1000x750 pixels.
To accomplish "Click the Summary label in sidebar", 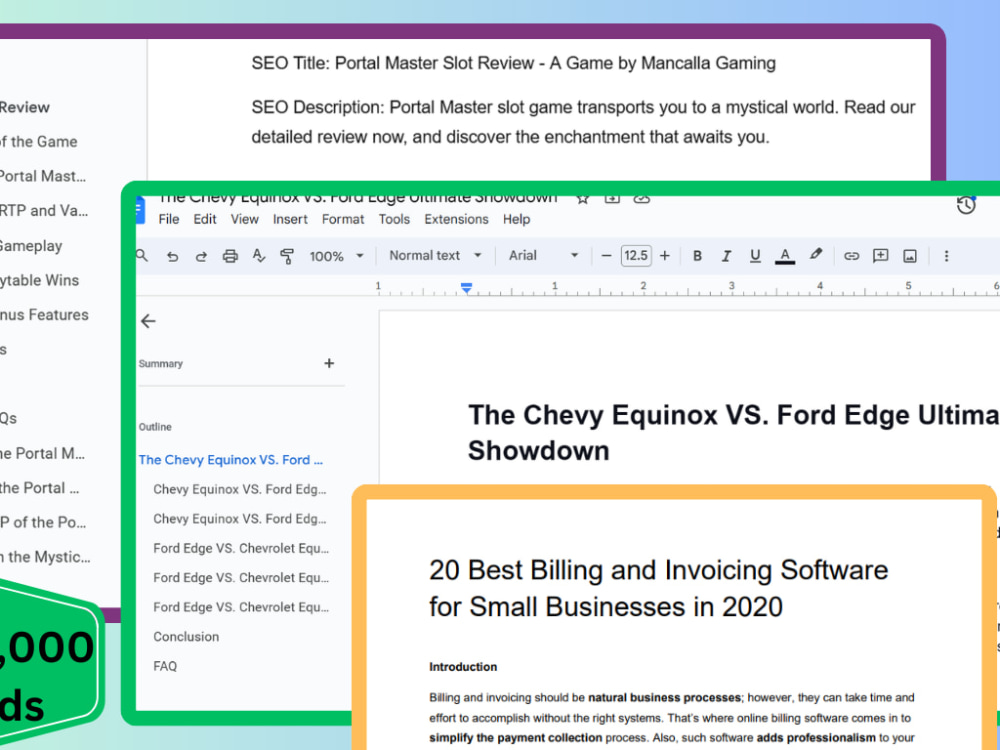I will click(x=161, y=364).
